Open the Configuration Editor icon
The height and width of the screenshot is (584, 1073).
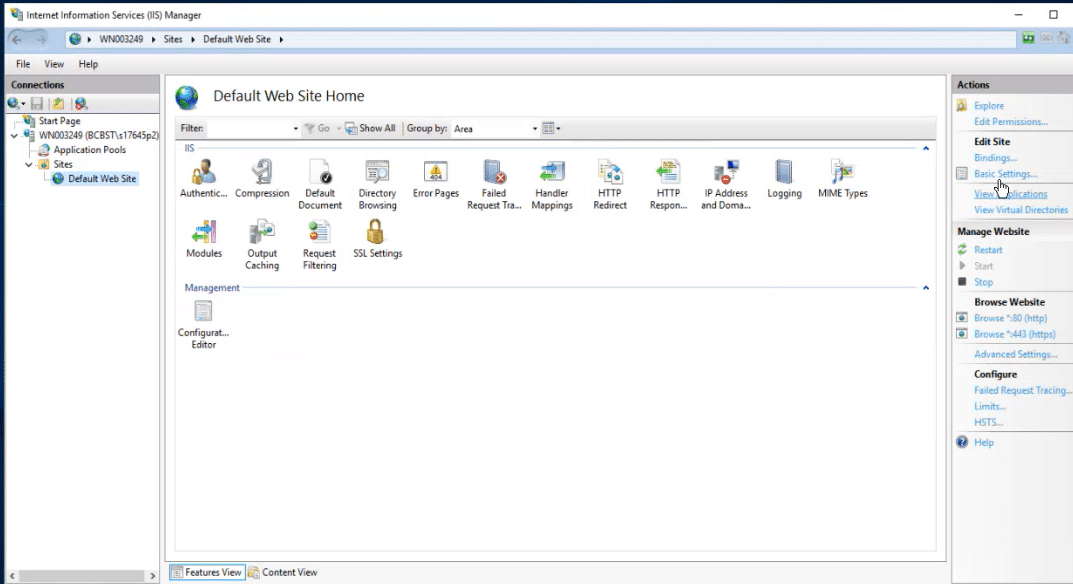(203, 312)
